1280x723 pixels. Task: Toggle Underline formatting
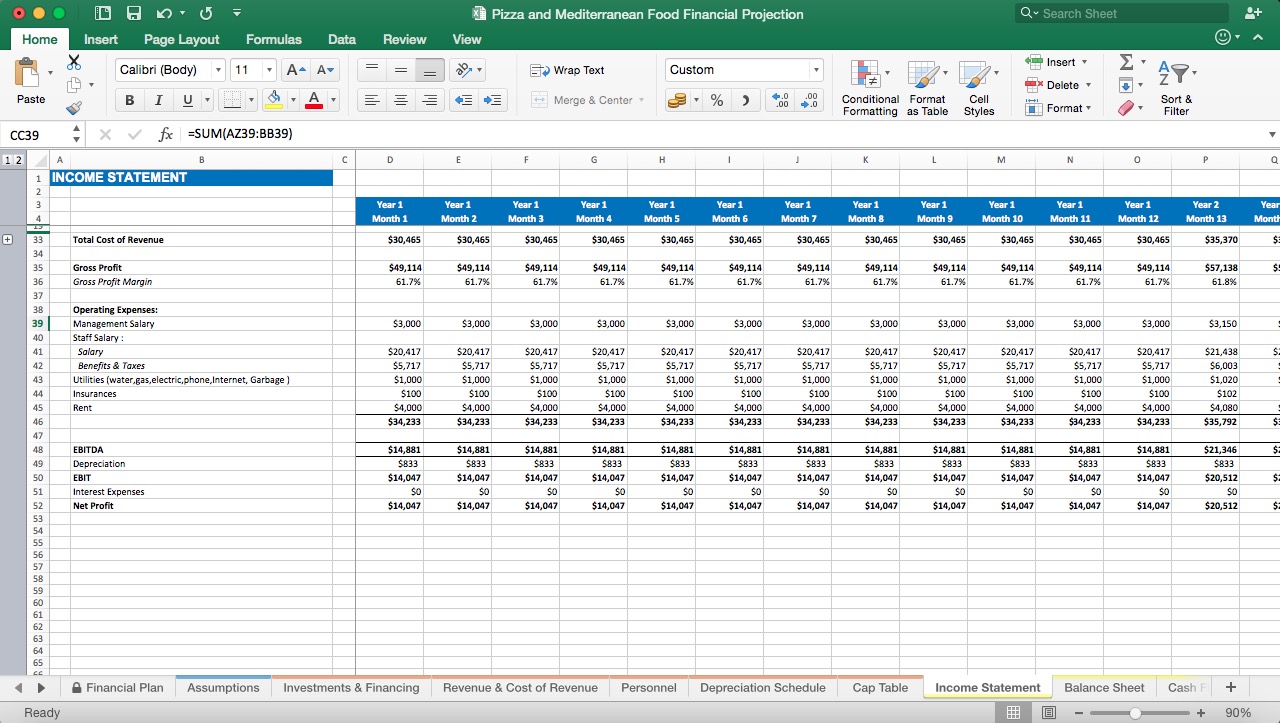coord(187,100)
